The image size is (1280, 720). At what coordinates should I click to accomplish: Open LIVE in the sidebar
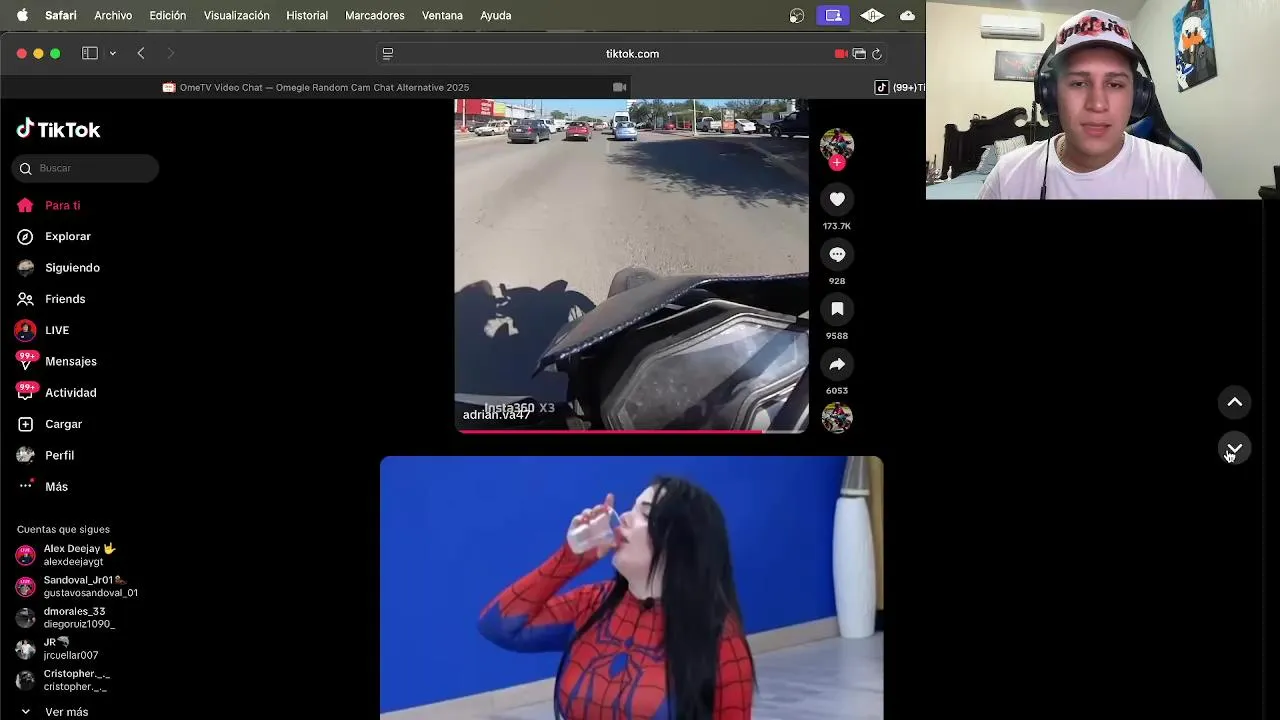[42, 330]
